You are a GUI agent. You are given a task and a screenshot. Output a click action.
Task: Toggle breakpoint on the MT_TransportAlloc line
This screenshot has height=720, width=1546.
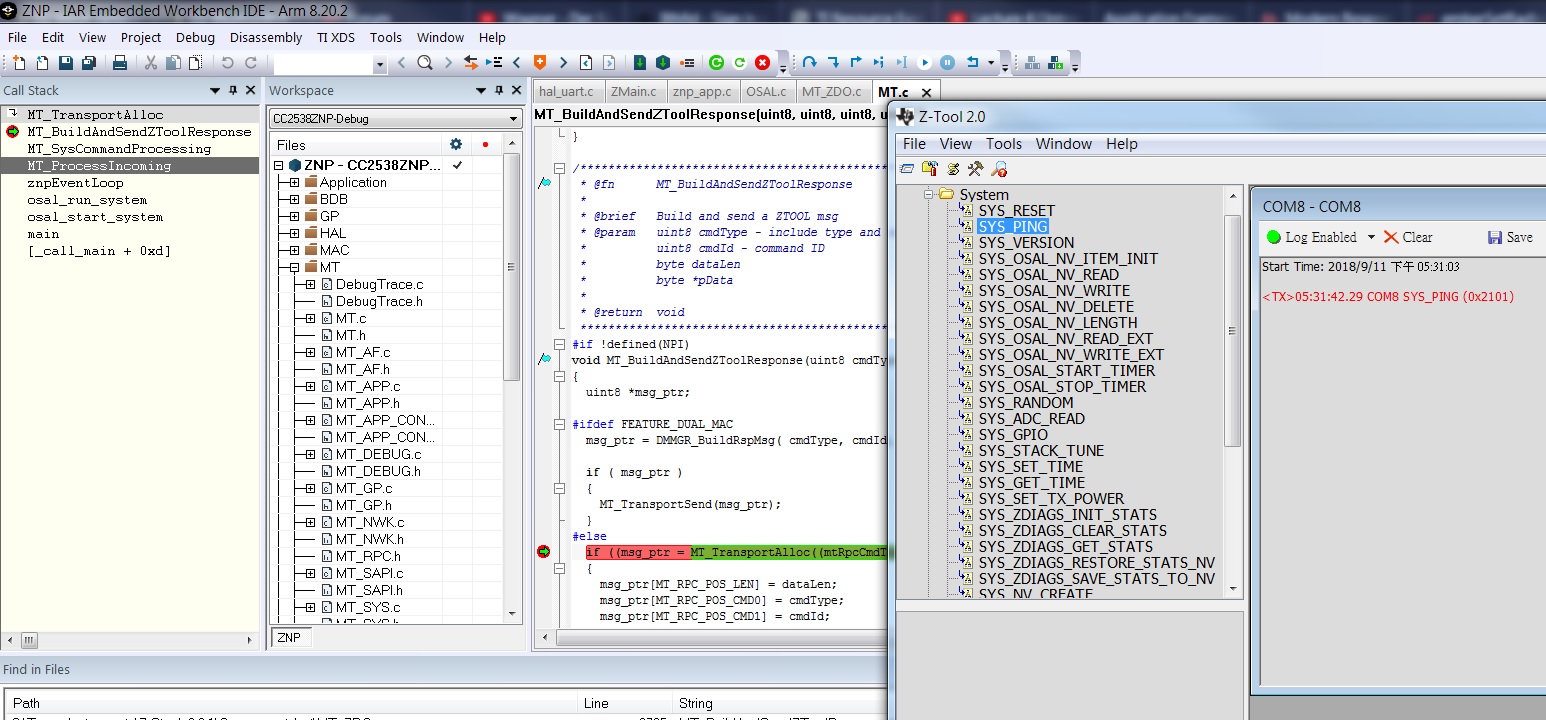[544, 552]
